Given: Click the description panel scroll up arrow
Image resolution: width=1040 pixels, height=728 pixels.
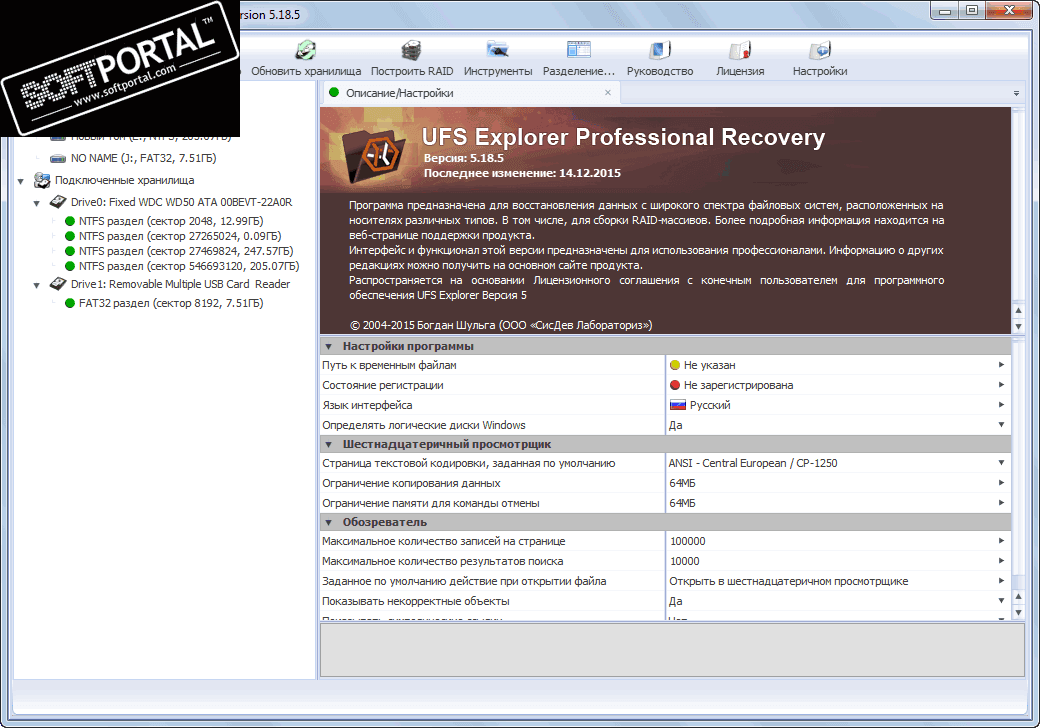Looking at the screenshot, I should [x=1019, y=311].
